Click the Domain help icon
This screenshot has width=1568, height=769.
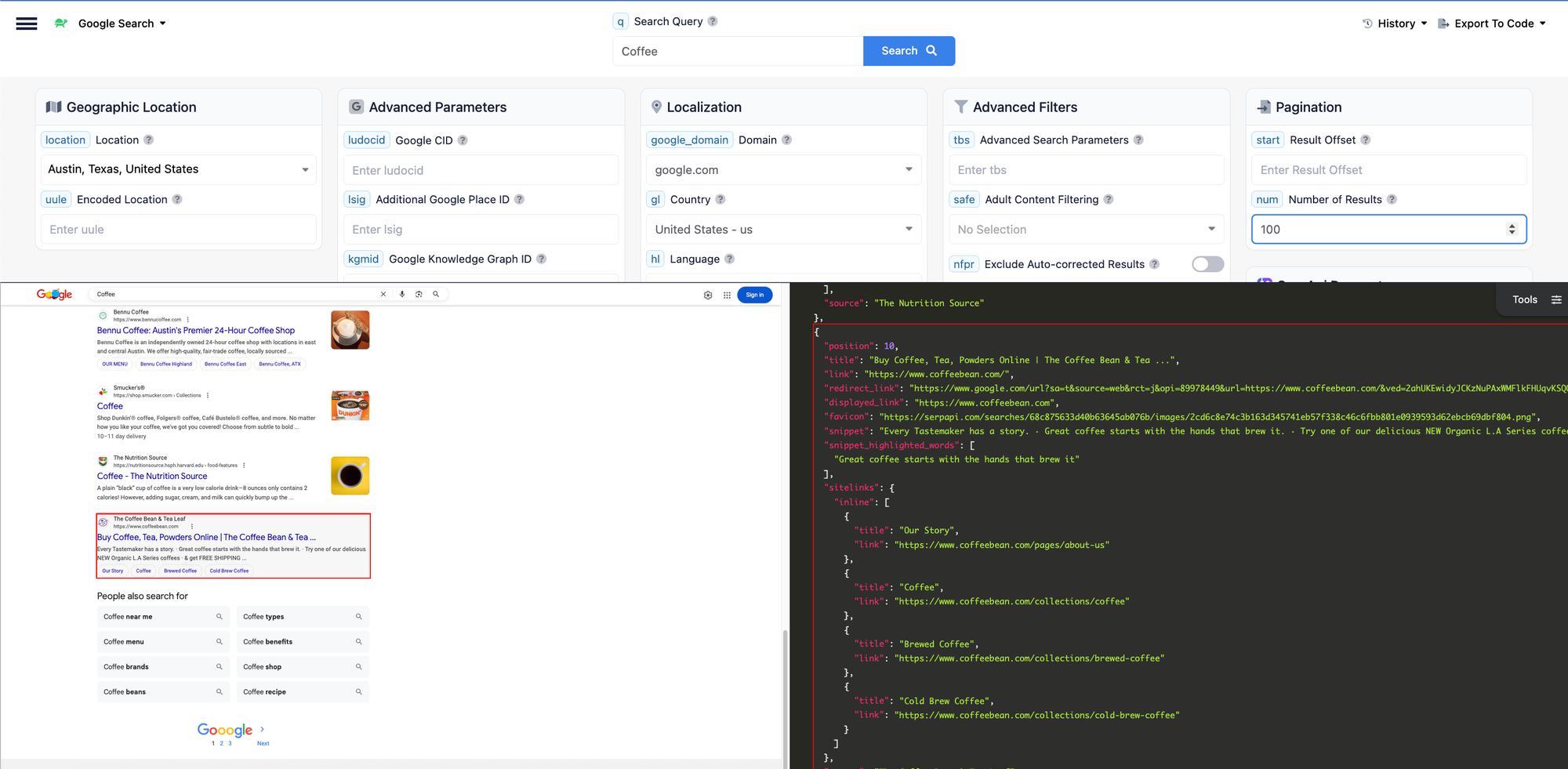pyautogui.click(x=786, y=140)
